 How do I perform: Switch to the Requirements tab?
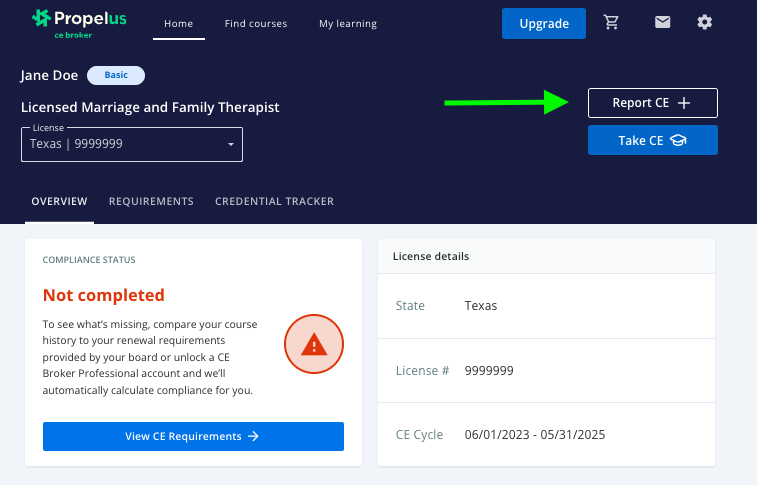(151, 201)
